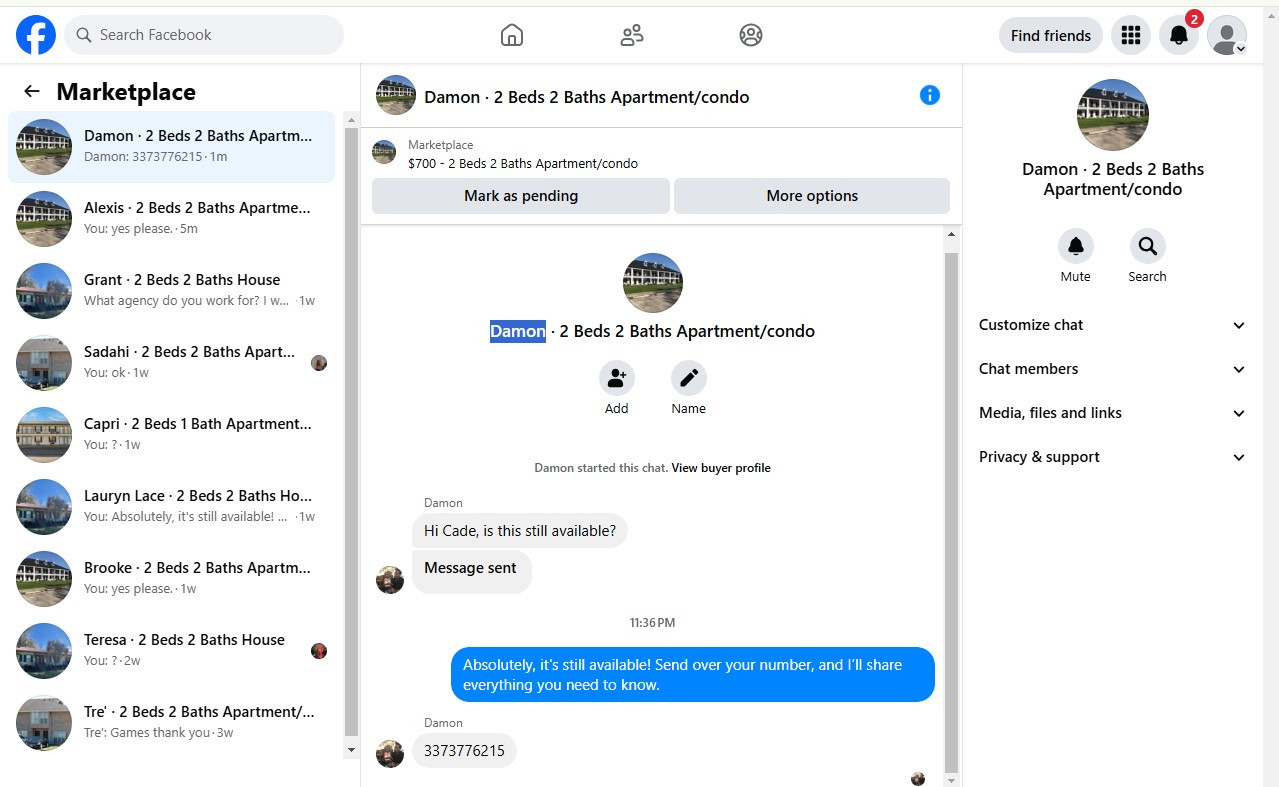The image size is (1279, 787).
Task: Open the Lauryn Lace conversation
Action: tap(171, 507)
